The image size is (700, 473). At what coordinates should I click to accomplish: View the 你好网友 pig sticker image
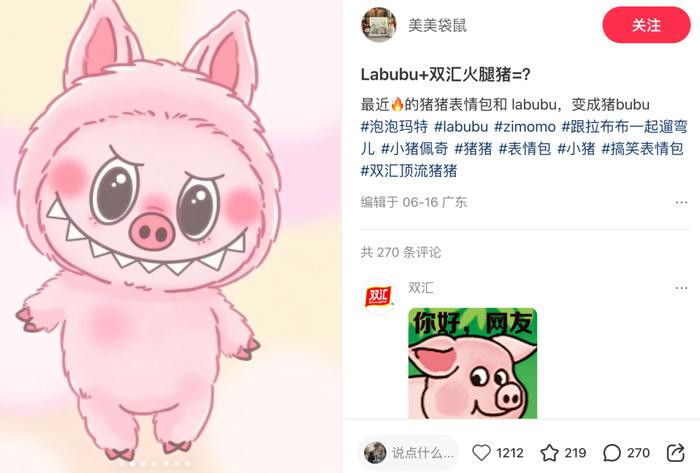[x=472, y=363]
